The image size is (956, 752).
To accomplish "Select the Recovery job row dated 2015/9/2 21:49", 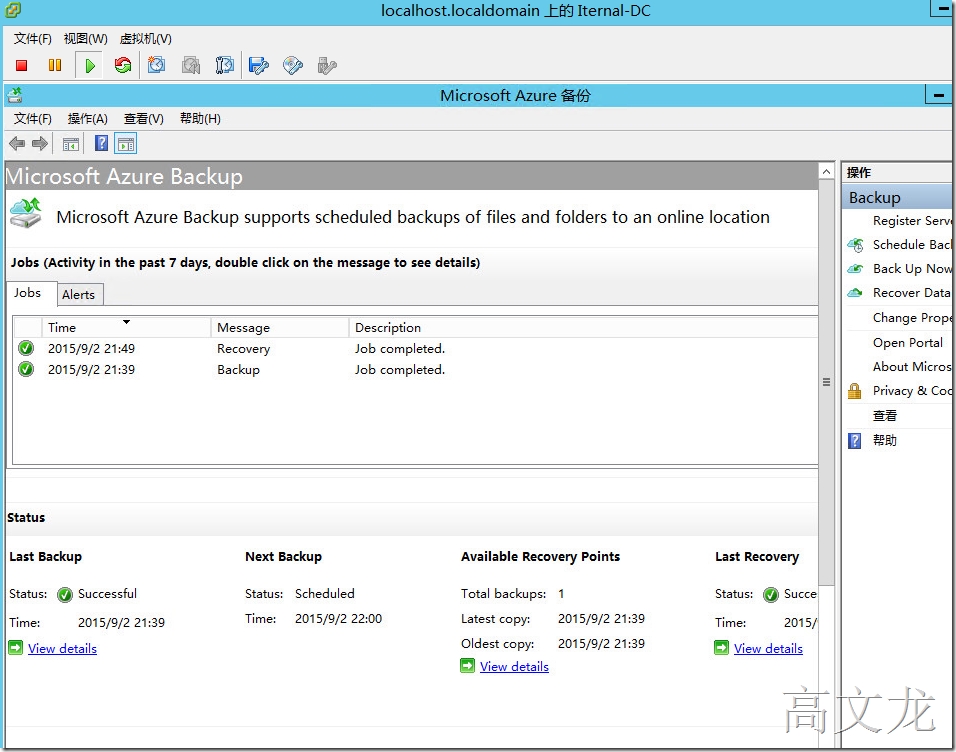I will click(x=416, y=348).
